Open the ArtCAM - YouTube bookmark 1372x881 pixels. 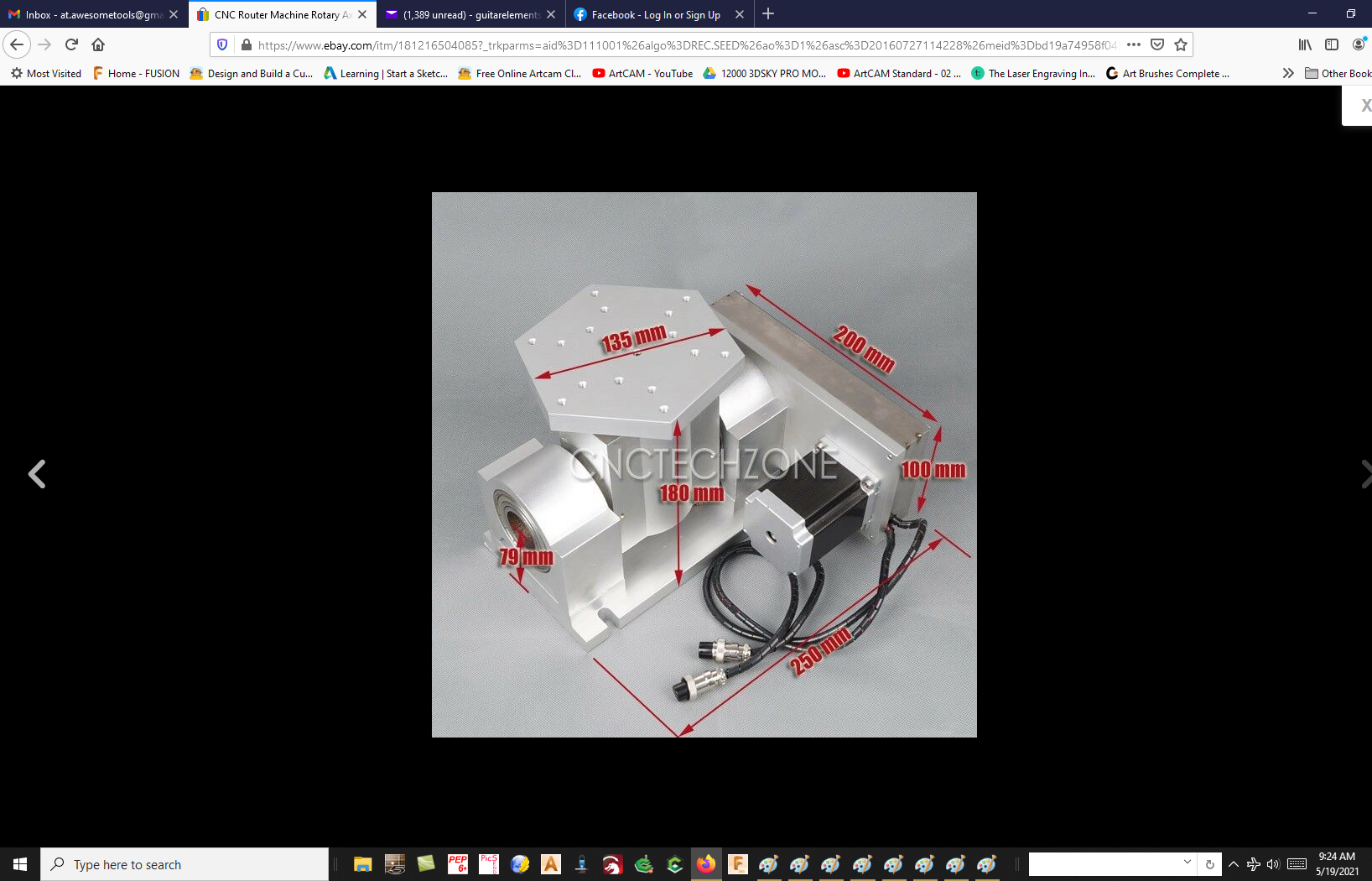click(x=642, y=73)
